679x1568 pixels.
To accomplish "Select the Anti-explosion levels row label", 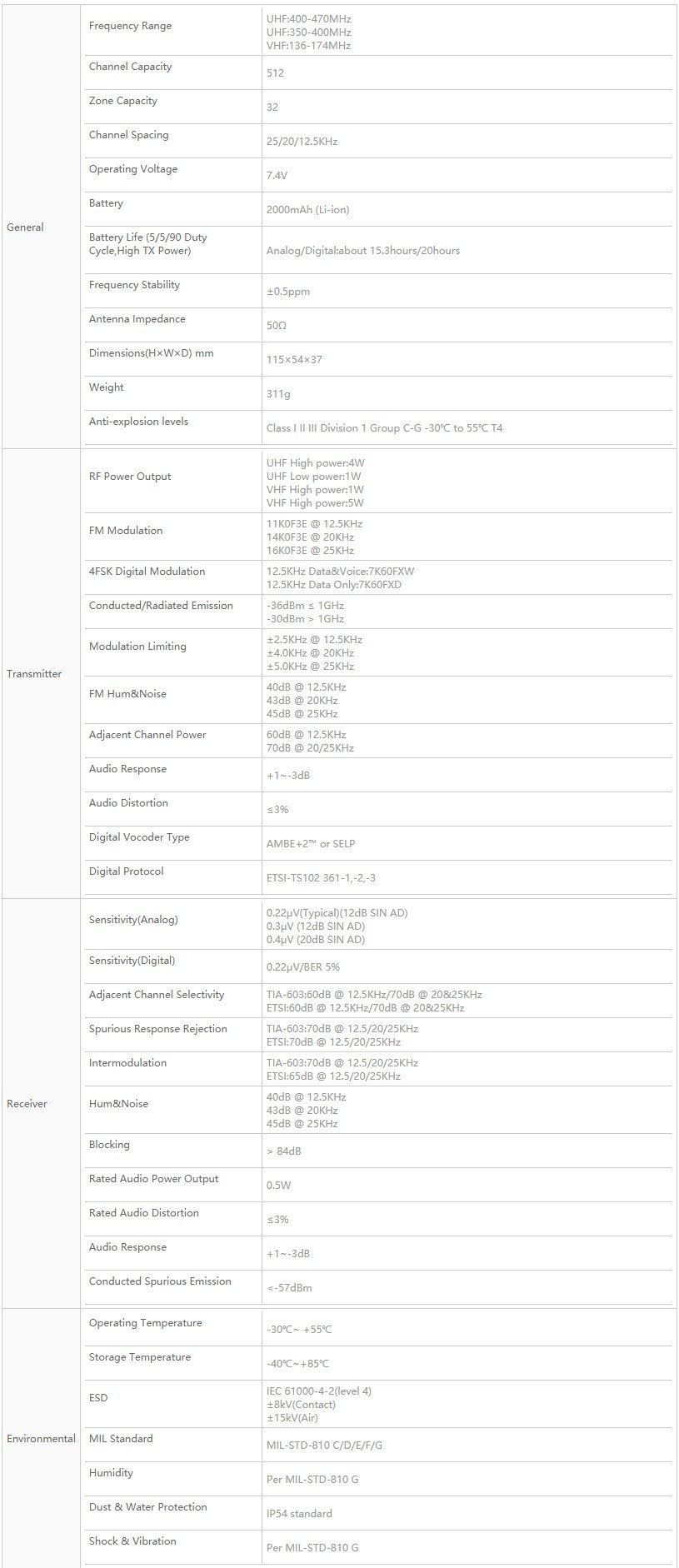I will (x=138, y=421).
